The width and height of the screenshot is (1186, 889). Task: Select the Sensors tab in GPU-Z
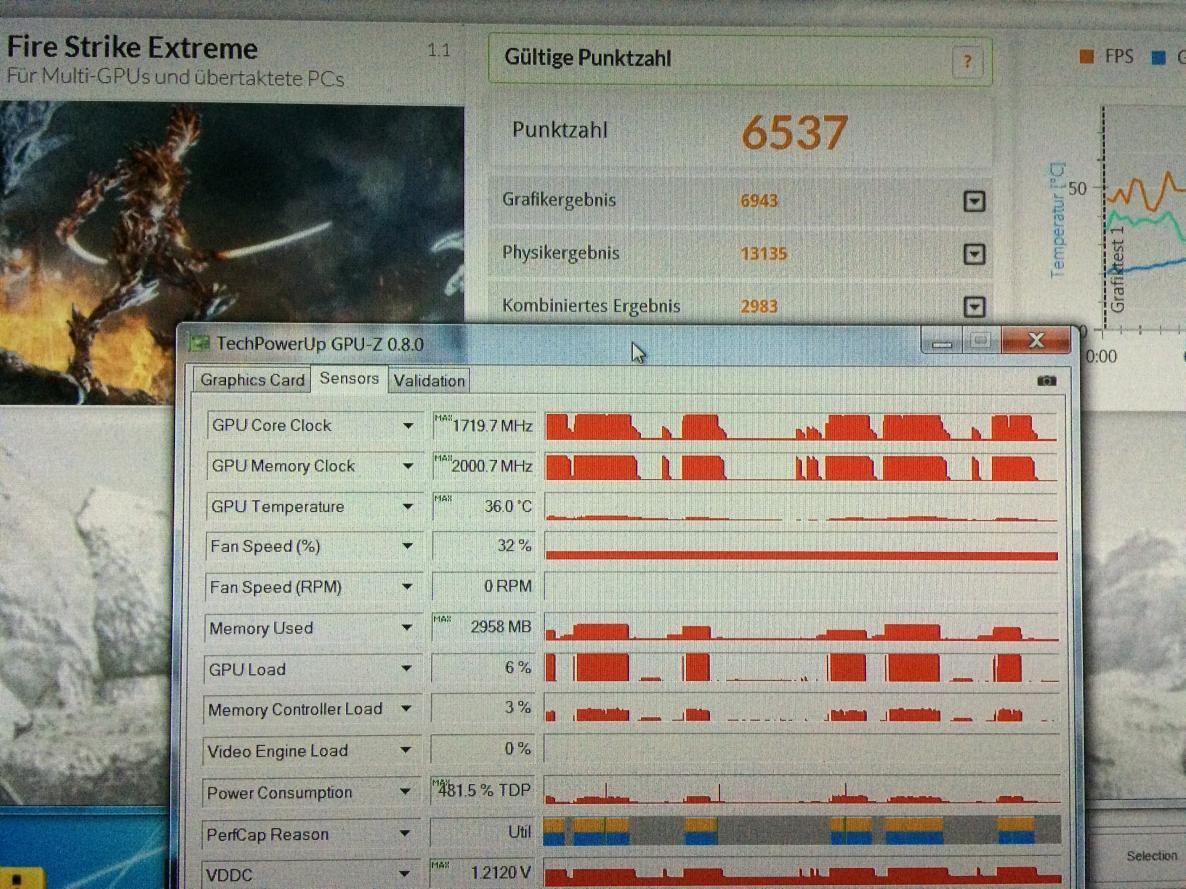pyautogui.click(x=349, y=378)
